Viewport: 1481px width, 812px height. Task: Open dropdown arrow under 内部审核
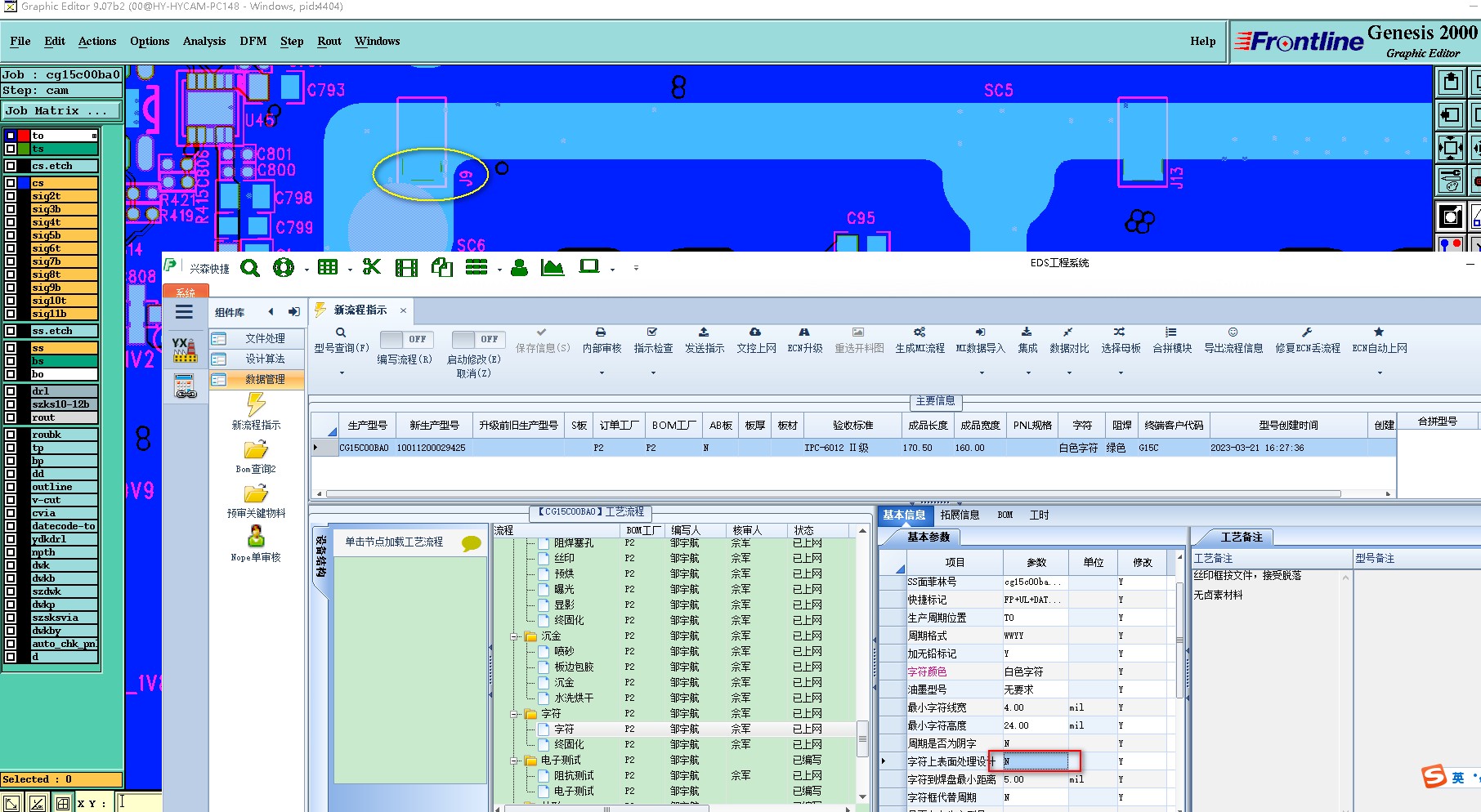602,373
